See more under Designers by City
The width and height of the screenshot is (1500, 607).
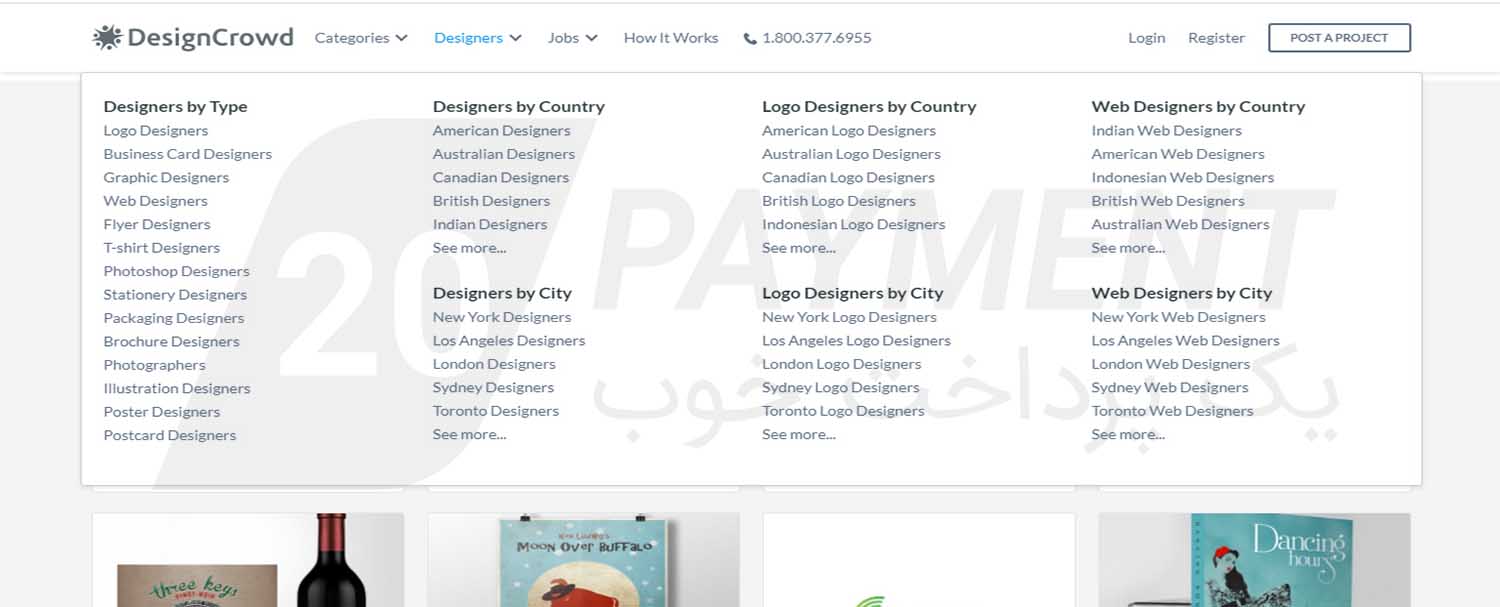click(x=470, y=435)
